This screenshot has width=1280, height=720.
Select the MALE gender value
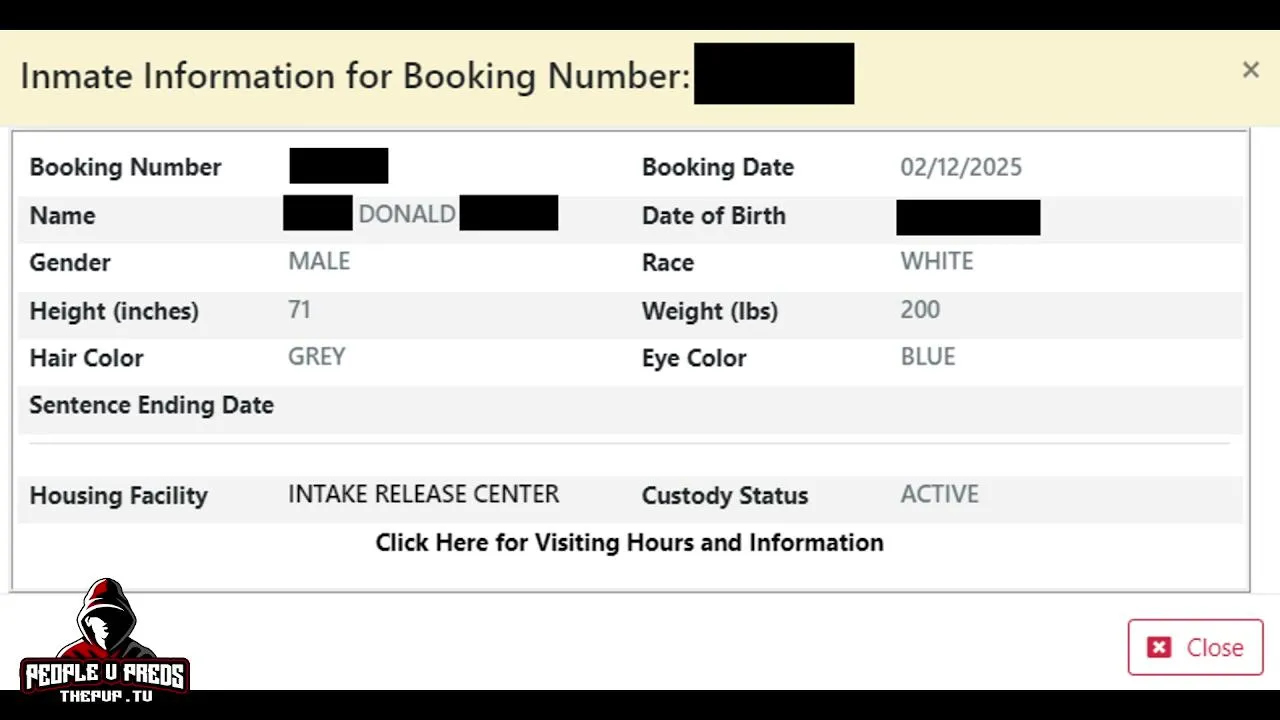[x=319, y=262]
